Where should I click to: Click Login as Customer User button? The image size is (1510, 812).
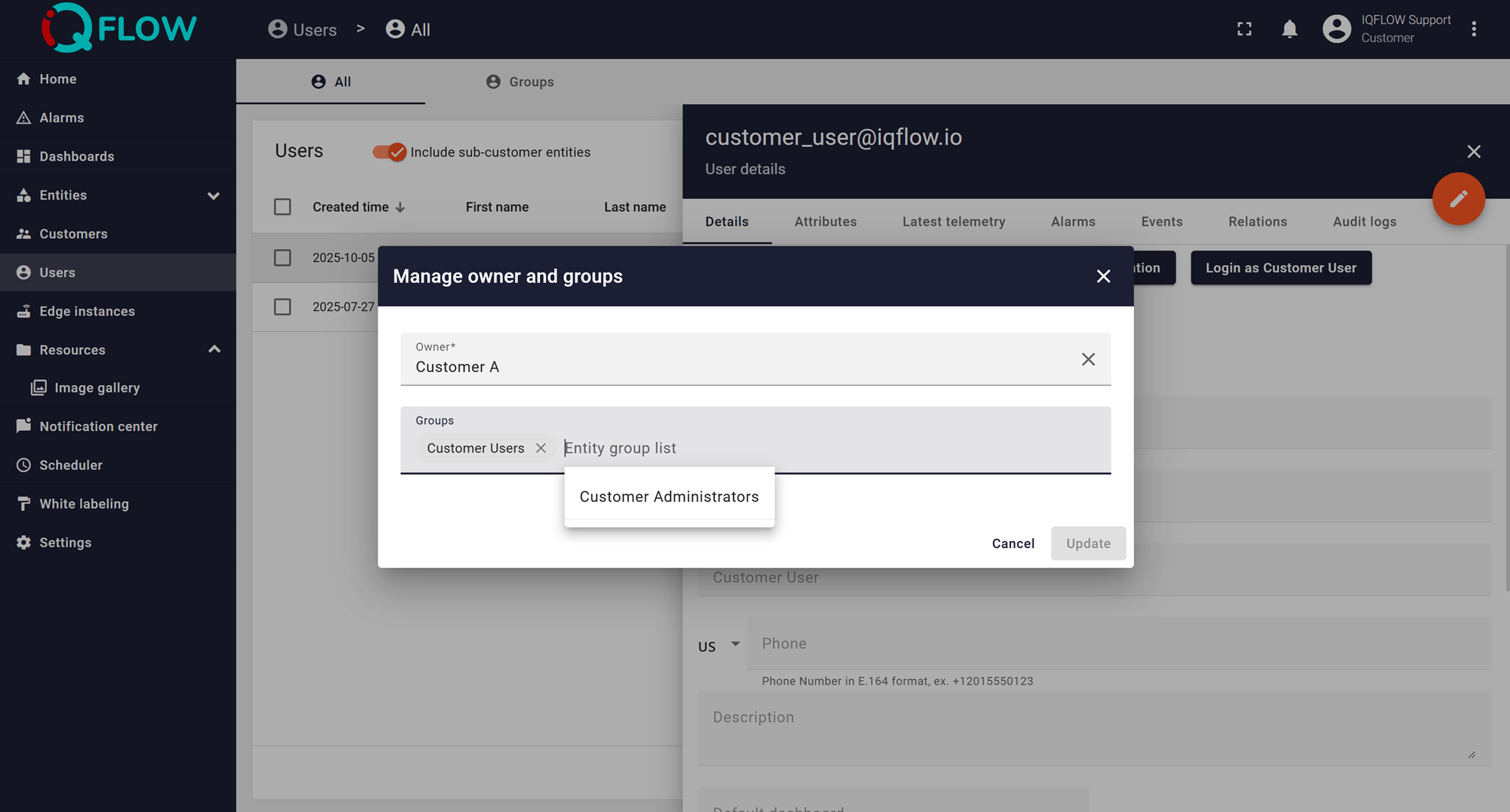(x=1280, y=268)
